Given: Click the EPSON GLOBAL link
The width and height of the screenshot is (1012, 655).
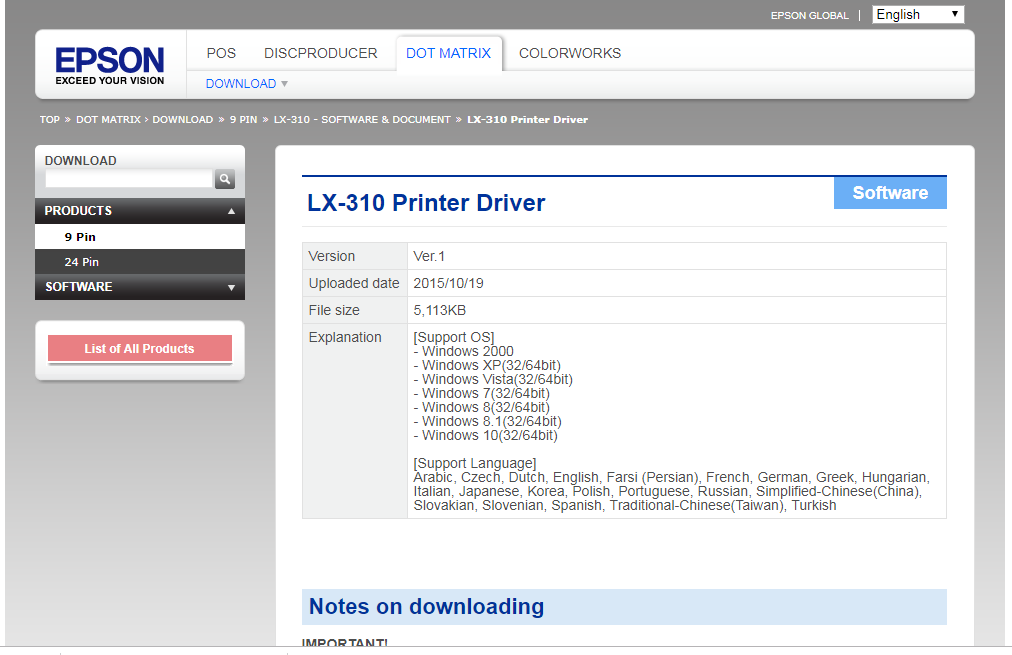Looking at the screenshot, I should (x=809, y=15).
